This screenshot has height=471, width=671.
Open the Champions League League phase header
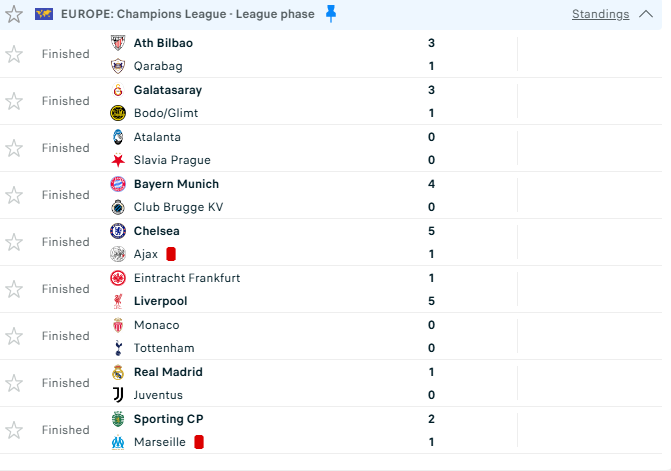(x=187, y=14)
